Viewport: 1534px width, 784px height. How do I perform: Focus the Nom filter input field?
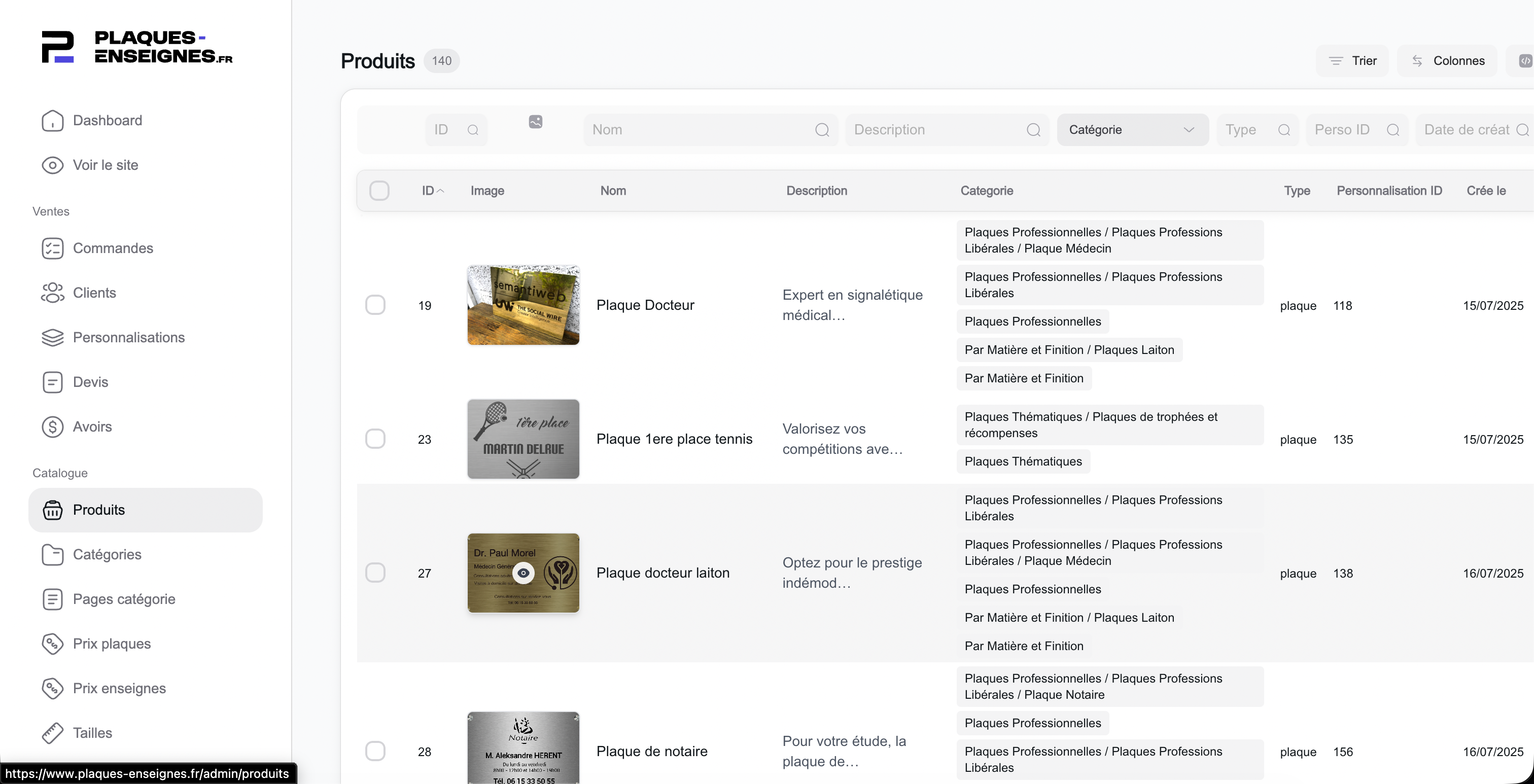[711, 130]
